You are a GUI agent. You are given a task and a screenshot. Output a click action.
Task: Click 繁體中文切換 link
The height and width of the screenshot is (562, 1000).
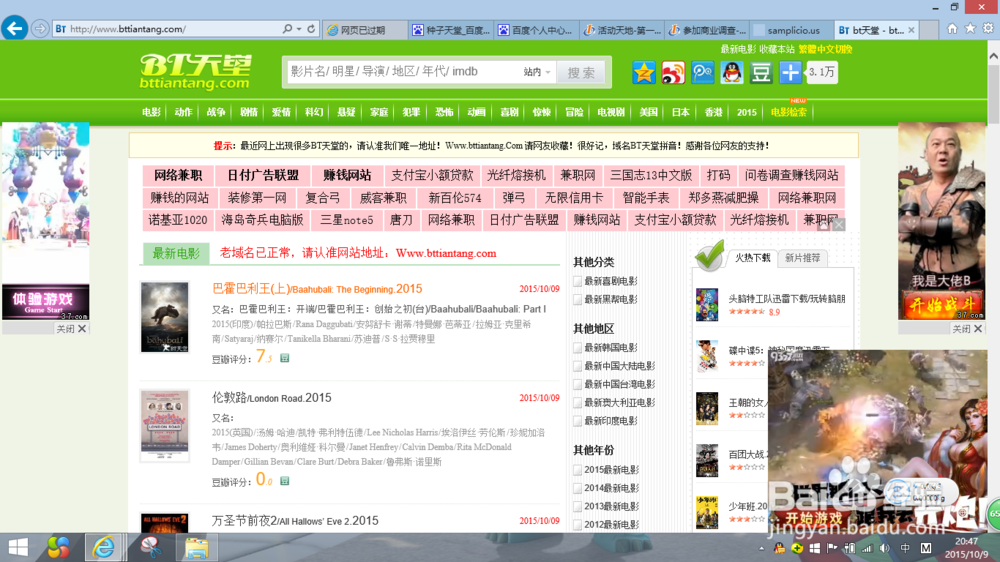pyautogui.click(x=825, y=49)
